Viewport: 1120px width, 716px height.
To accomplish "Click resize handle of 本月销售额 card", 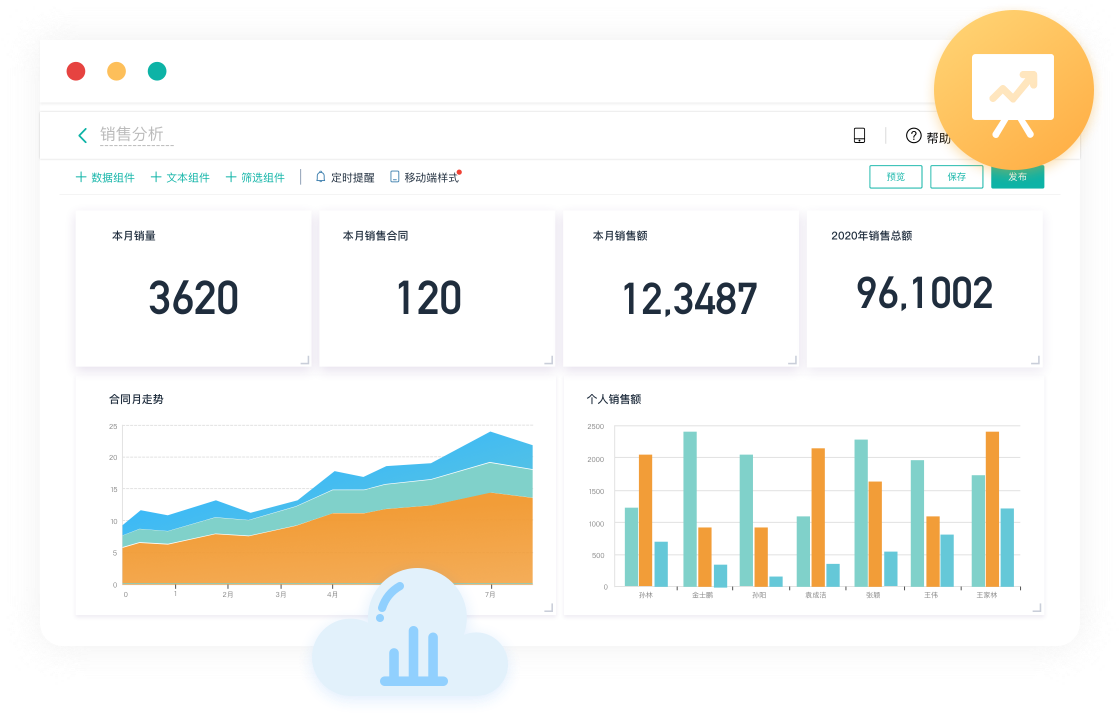I will 792,360.
